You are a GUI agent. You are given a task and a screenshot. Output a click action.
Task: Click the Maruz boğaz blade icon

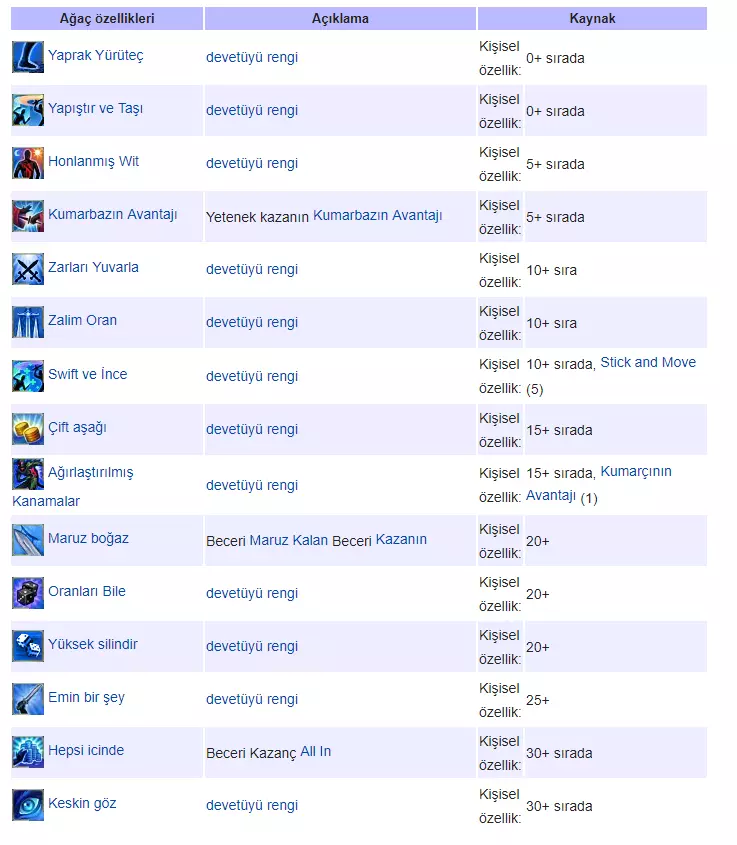click(28, 540)
